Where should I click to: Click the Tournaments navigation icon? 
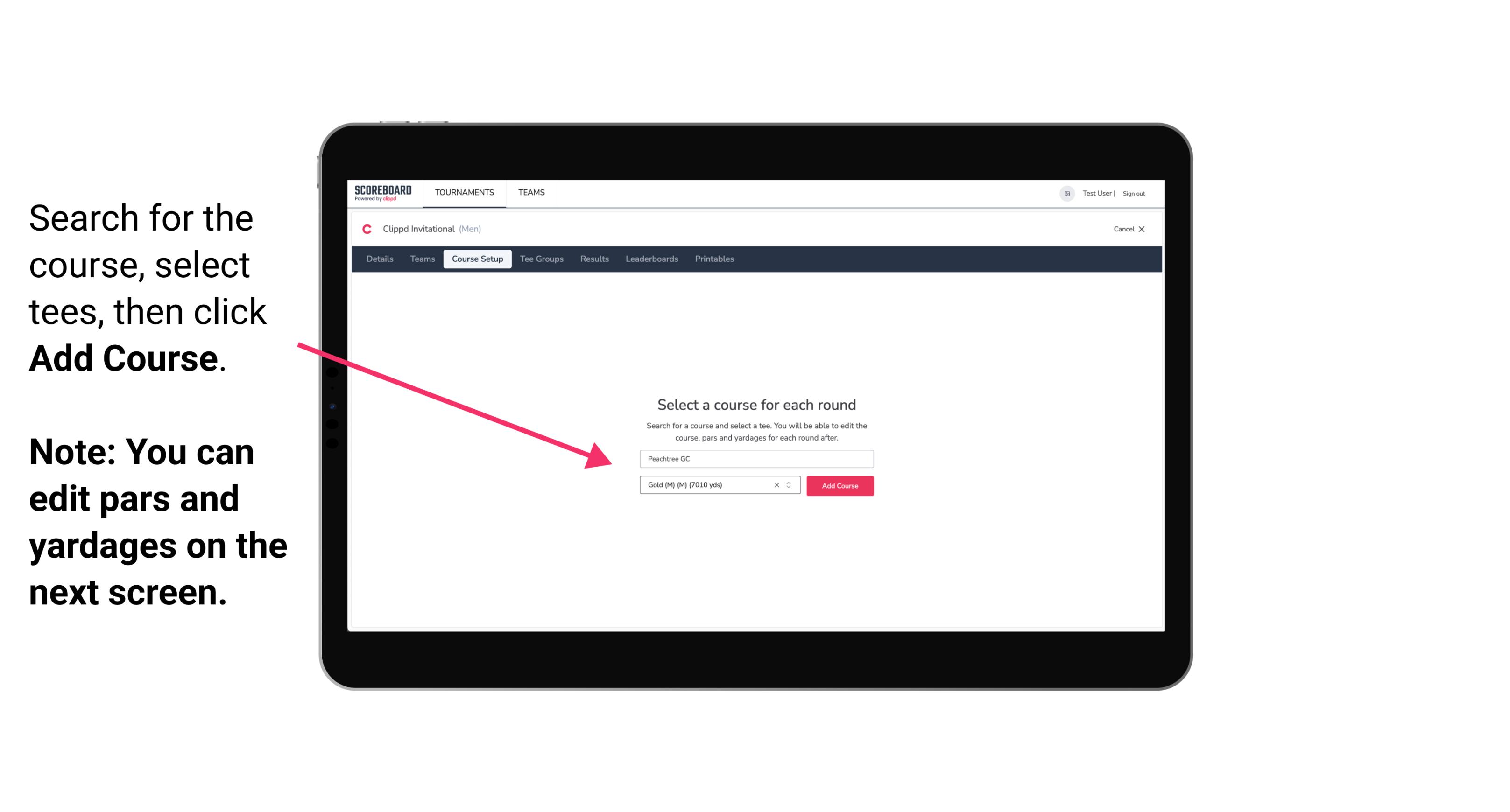point(463,192)
